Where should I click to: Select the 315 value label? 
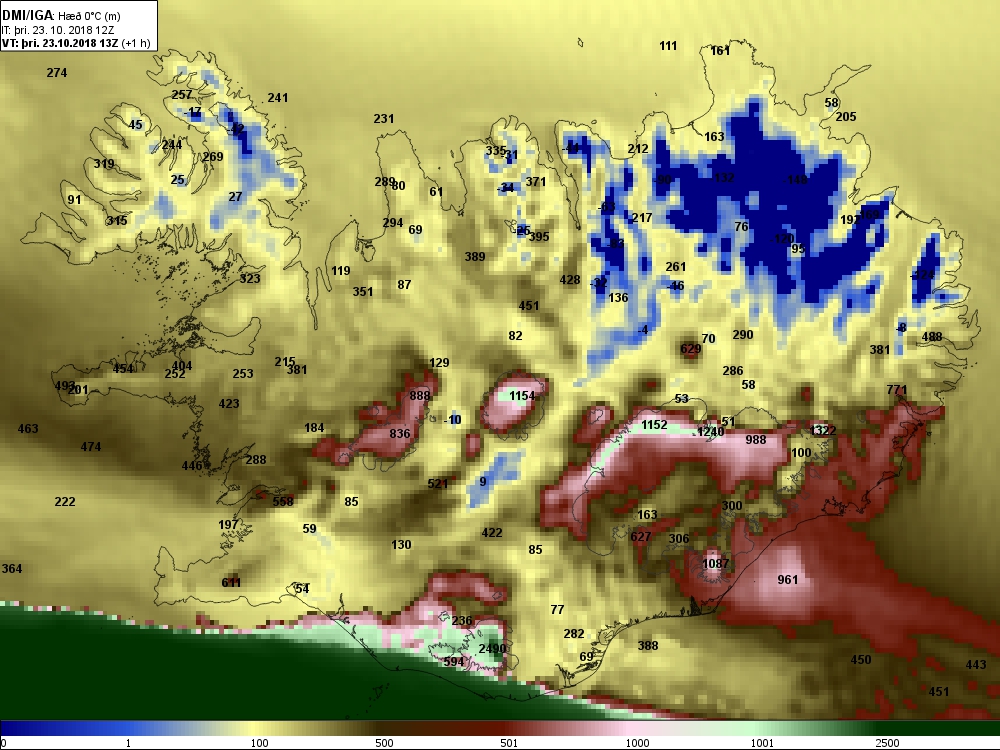pos(117,221)
